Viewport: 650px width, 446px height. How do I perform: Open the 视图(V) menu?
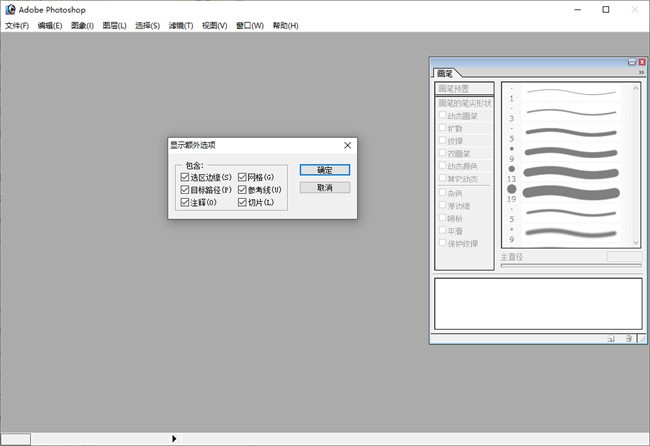215,26
